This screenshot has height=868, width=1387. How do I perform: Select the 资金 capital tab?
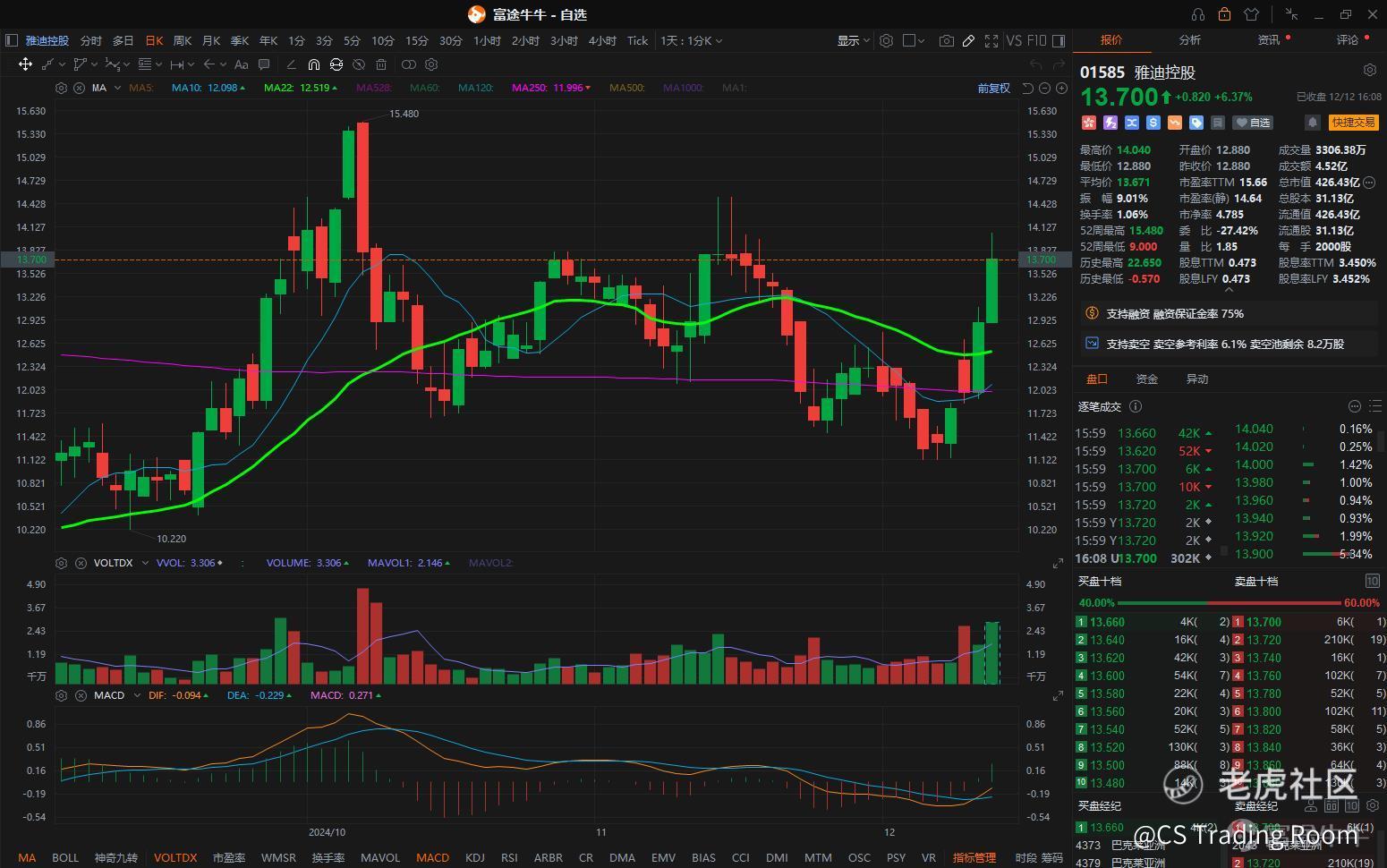tap(1146, 379)
